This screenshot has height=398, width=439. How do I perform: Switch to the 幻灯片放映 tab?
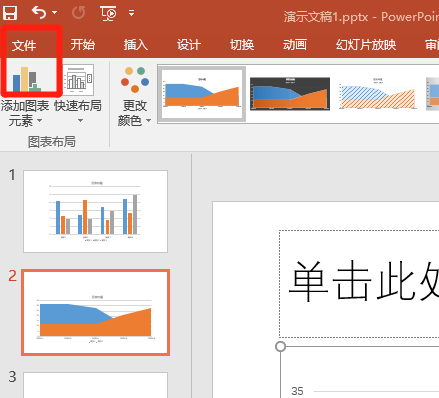click(366, 44)
